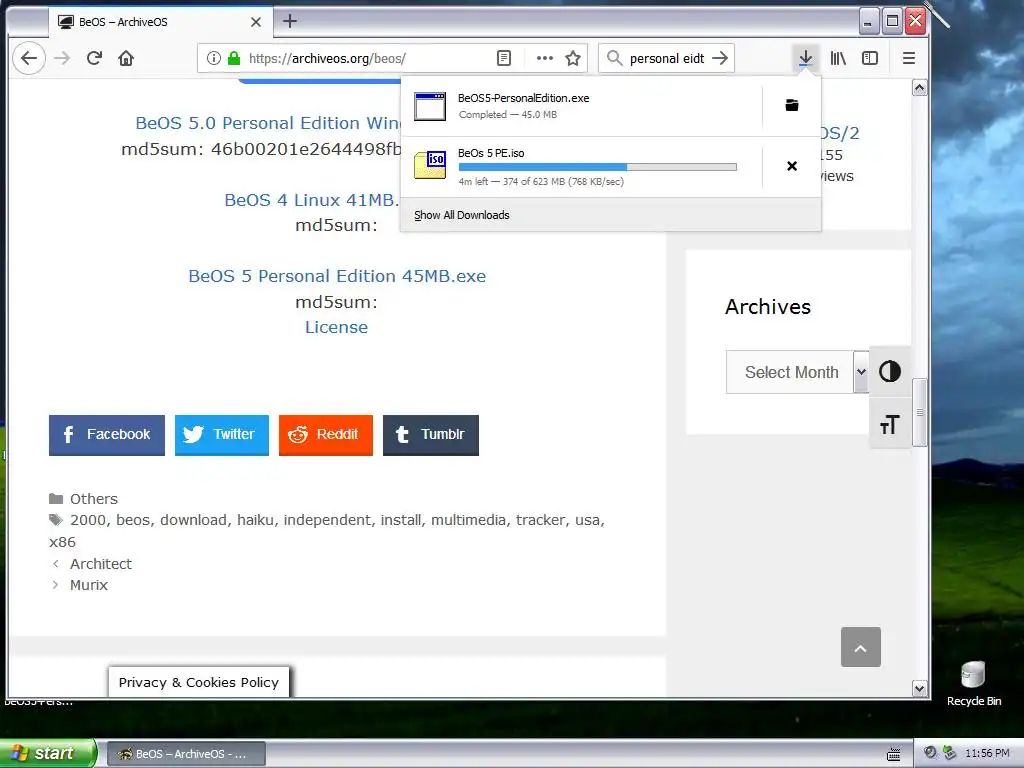The width and height of the screenshot is (1024, 768).
Task: Open Privacy & Cookies Policy
Action: click(199, 682)
